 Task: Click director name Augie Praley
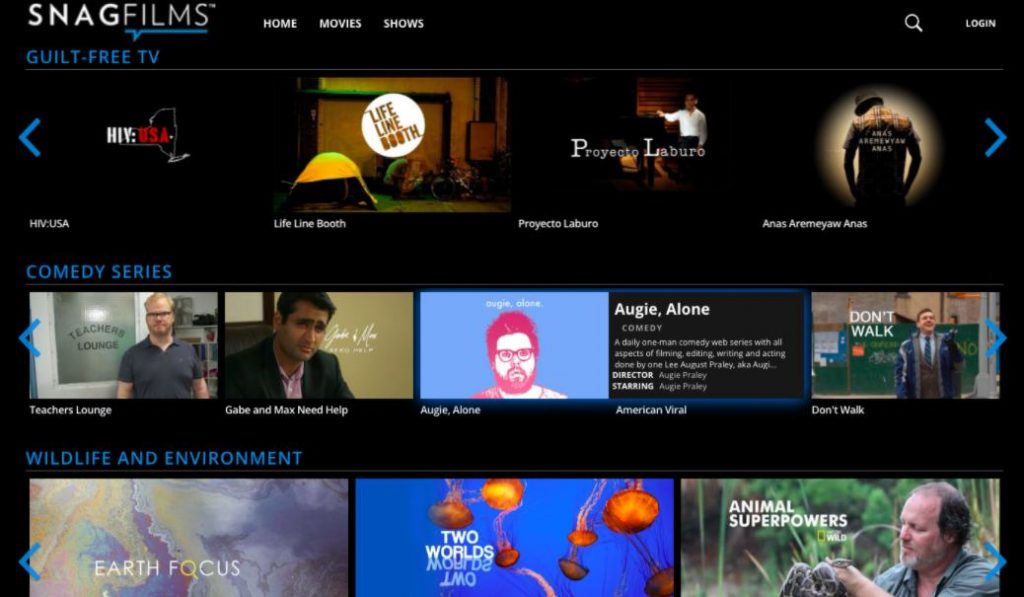click(682, 376)
